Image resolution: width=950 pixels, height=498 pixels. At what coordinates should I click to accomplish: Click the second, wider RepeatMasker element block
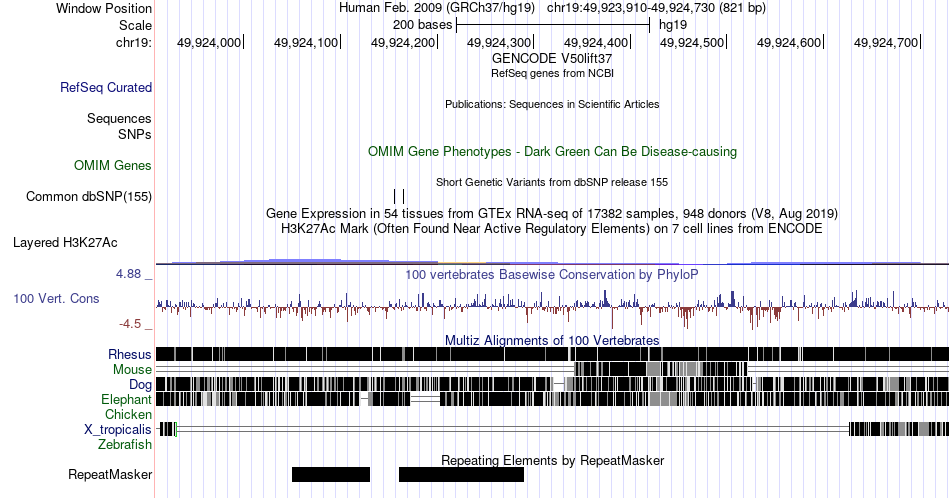[x=461, y=474]
